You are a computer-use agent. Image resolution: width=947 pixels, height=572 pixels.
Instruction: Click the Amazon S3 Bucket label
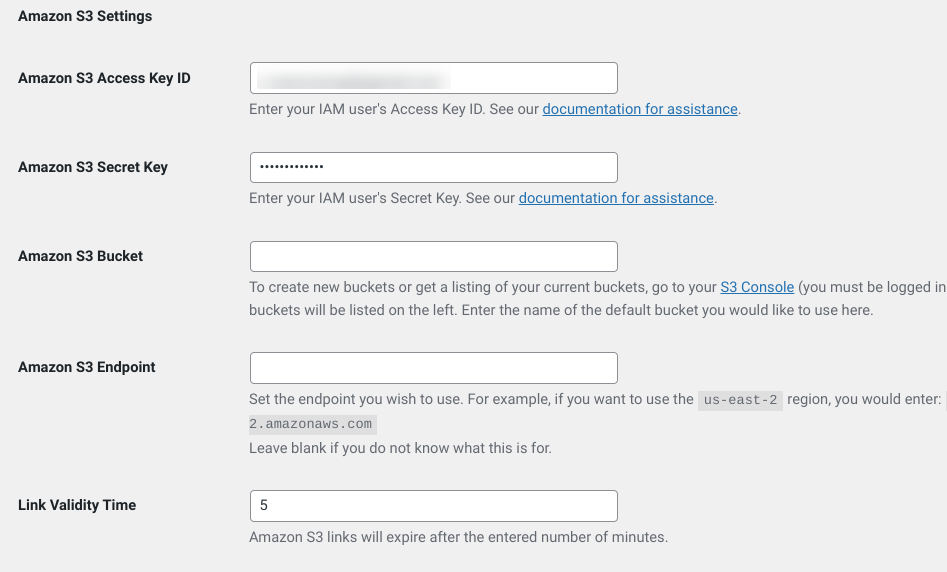click(x=80, y=256)
